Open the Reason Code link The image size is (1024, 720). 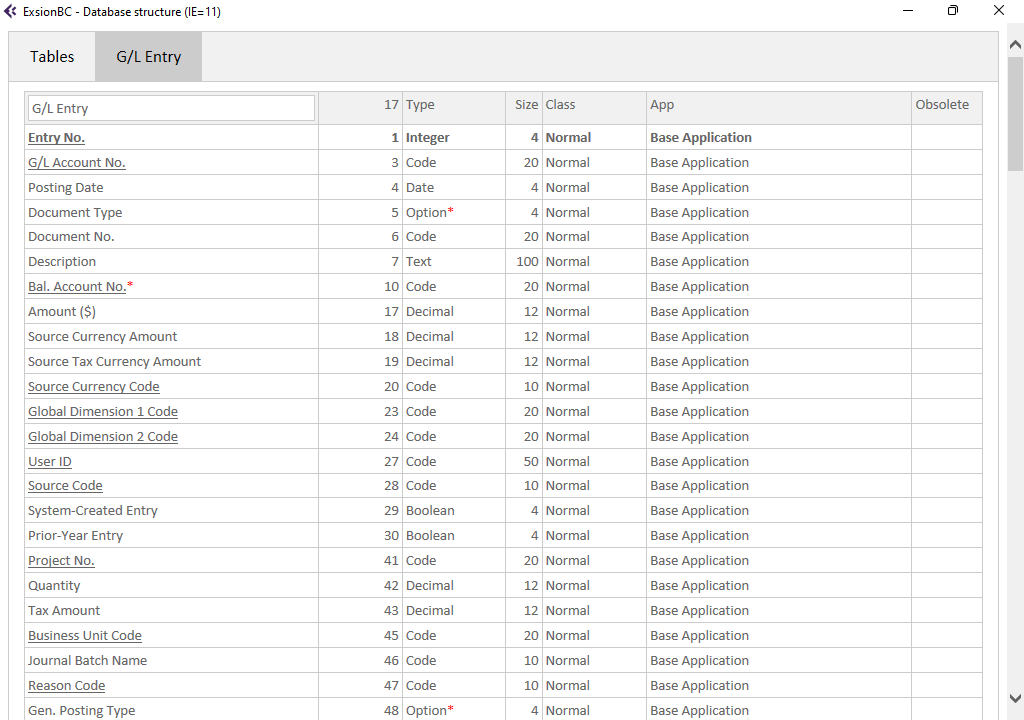coord(67,685)
